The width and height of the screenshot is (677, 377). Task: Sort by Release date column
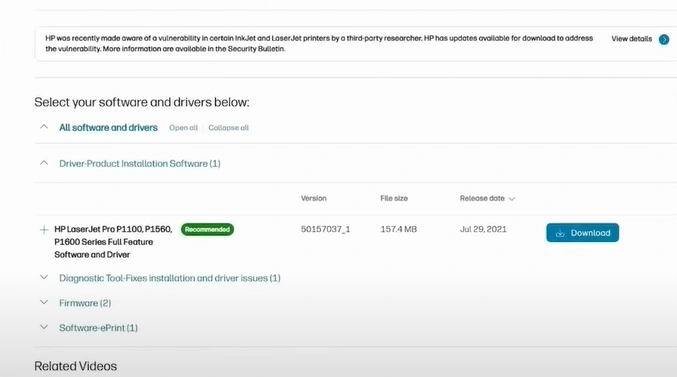[x=487, y=199]
